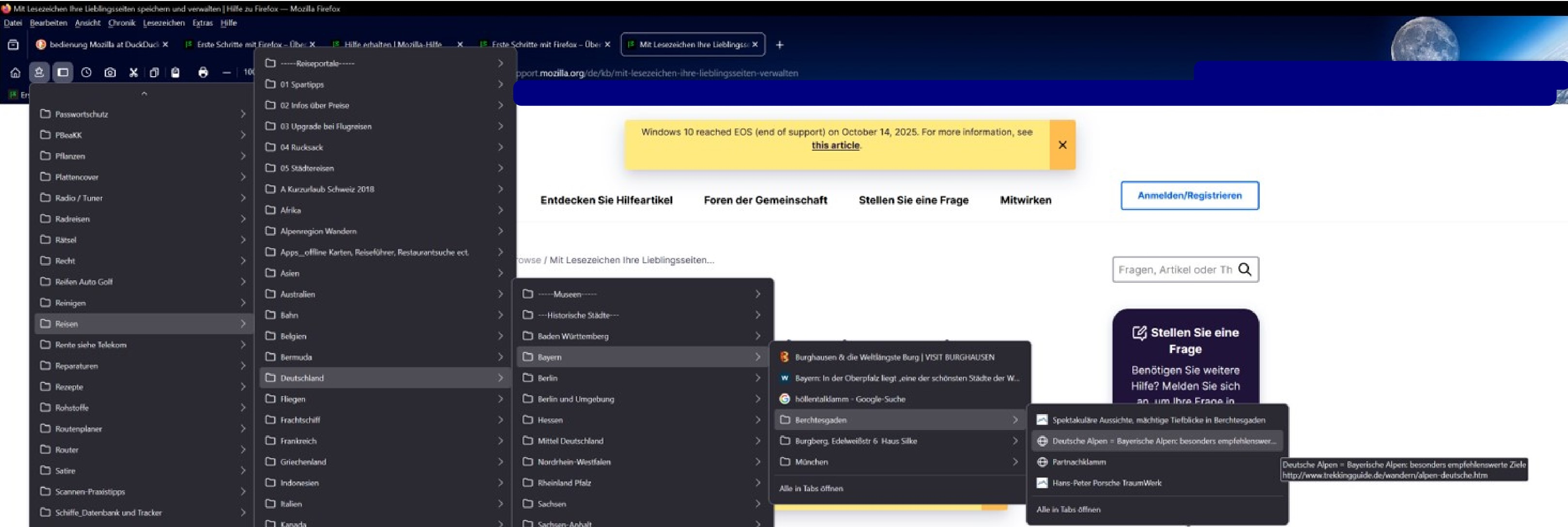This screenshot has width=1568, height=527.
Task: Open the Lesezeichen menu
Action: (x=164, y=22)
